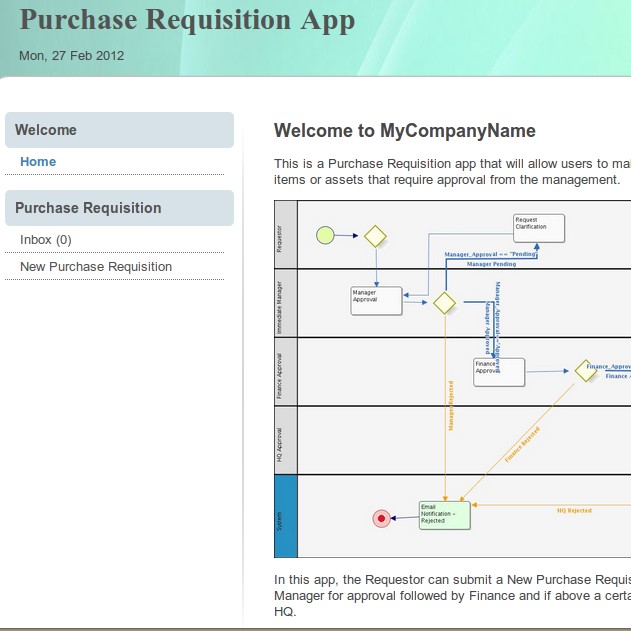The width and height of the screenshot is (631, 631).
Task: Click the orange HQ Rejected flow label
Action: coord(574,510)
